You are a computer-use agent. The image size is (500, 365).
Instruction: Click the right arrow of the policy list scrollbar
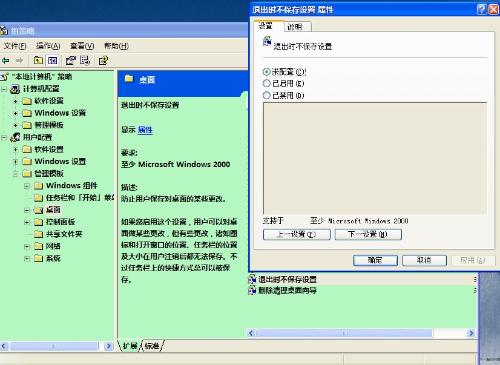click(x=471, y=333)
